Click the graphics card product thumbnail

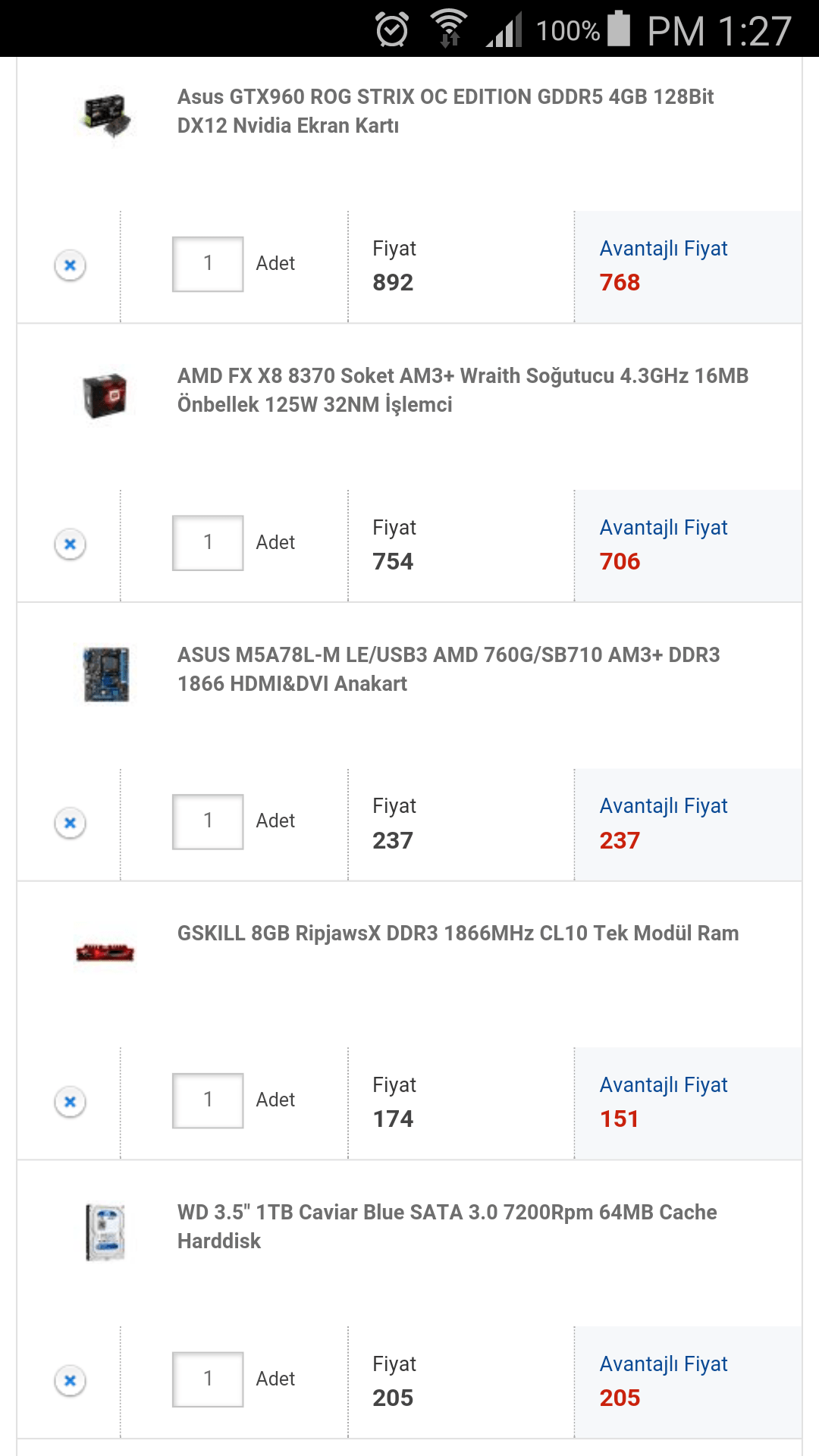tap(106, 115)
